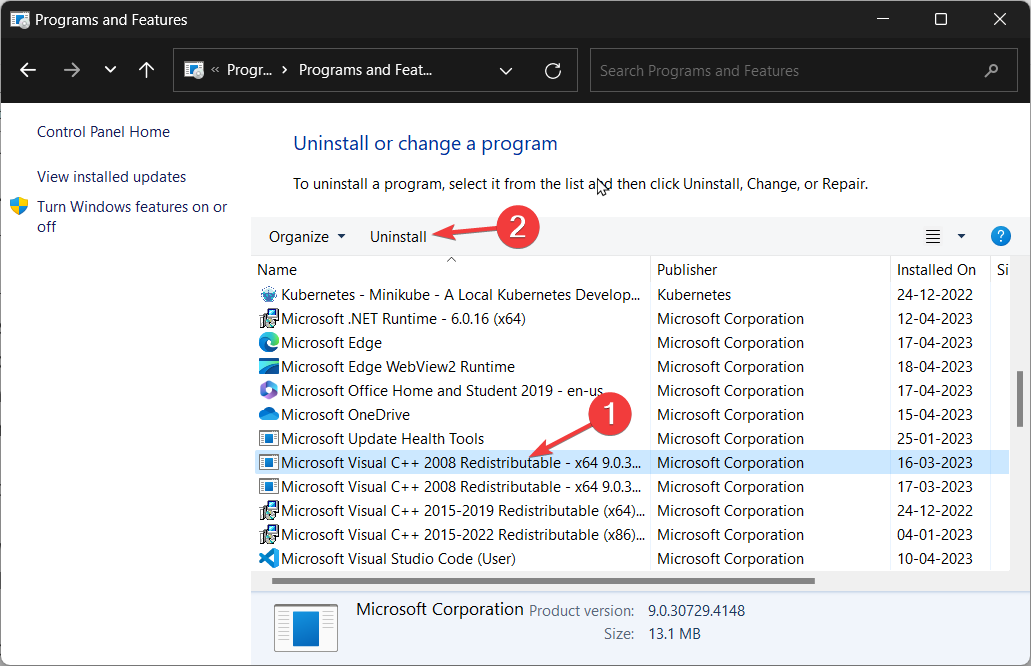
Task: Open the blue Help icon
Action: pyautogui.click(x=1000, y=236)
